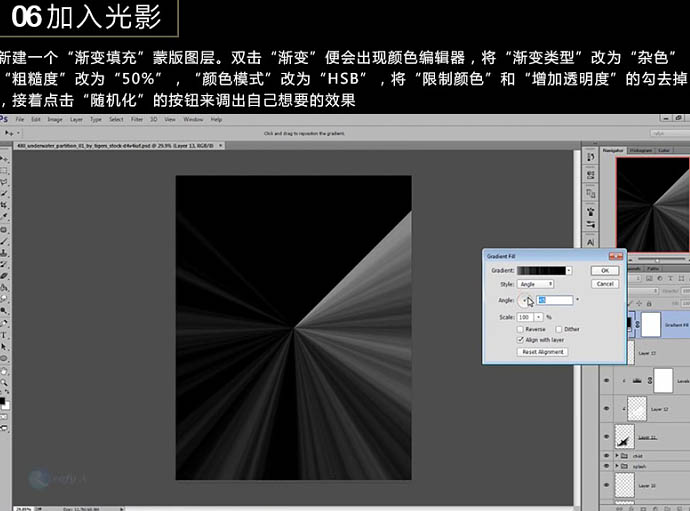Switch to the Histogram tab

point(640,150)
